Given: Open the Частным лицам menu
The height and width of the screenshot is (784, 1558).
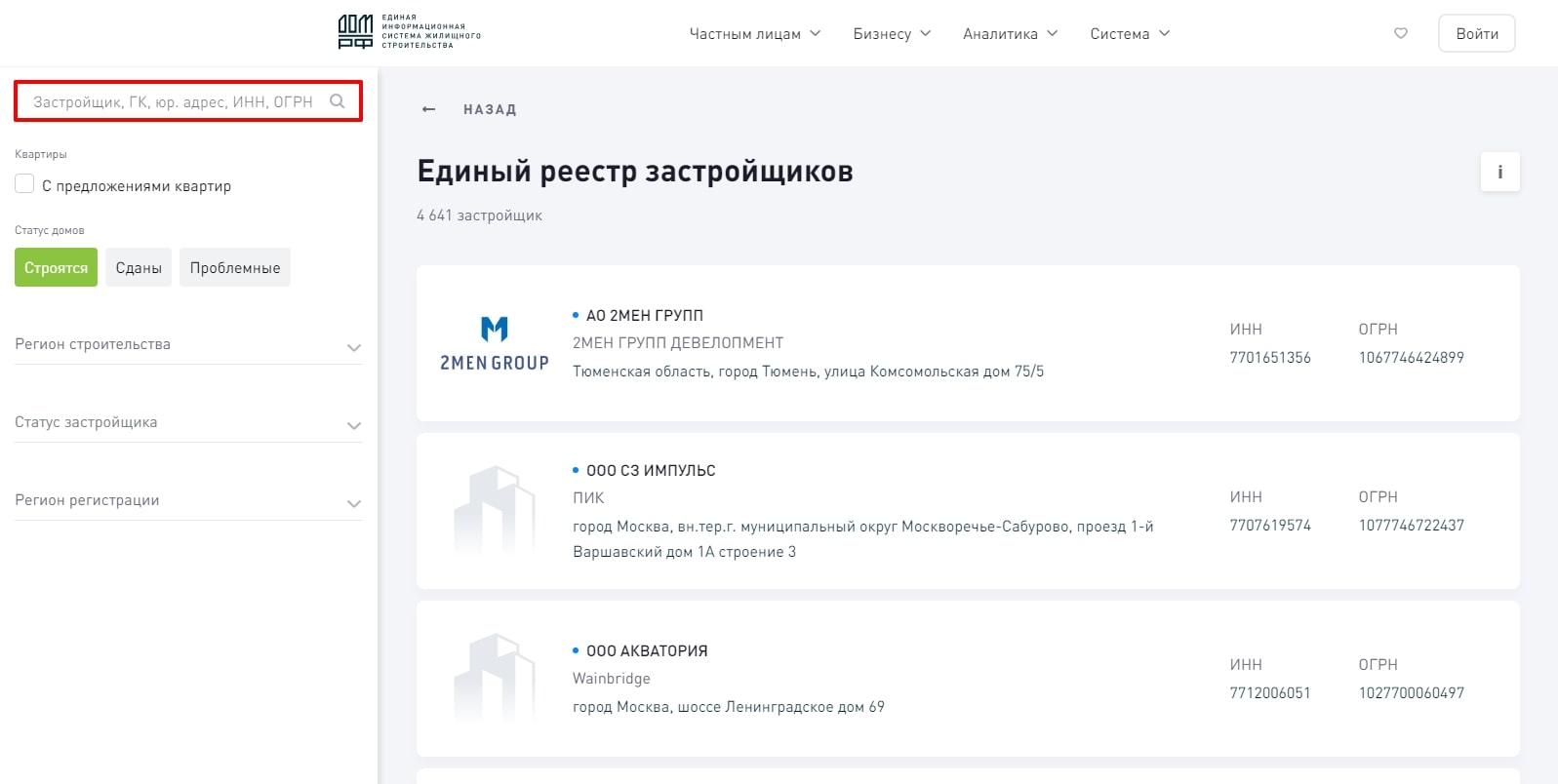Looking at the screenshot, I should (754, 33).
